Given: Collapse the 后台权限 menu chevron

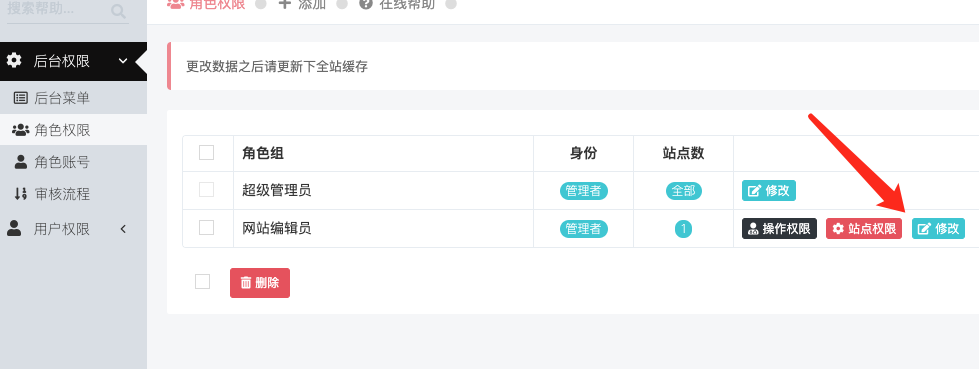Looking at the screenshot, I should [x=123, y=61].
